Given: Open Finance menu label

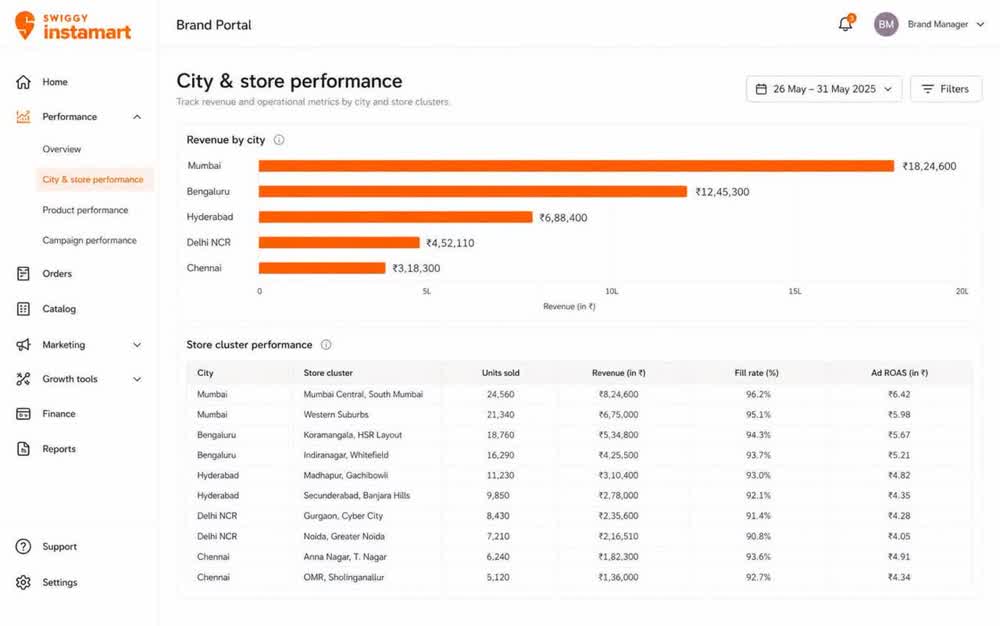Looking at the screenshot, I should [59, 414].
